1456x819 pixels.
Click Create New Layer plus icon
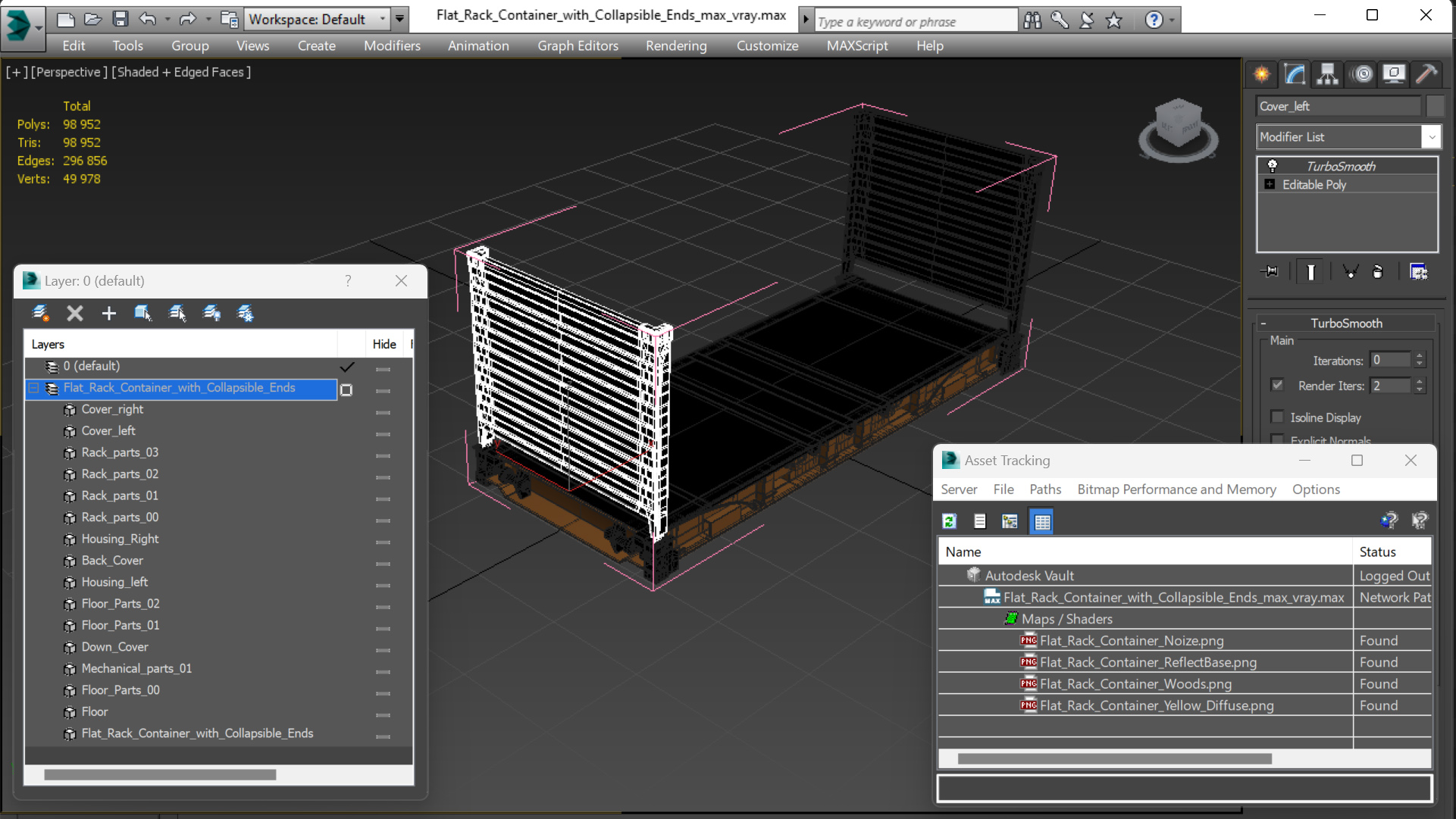(108, 313)
